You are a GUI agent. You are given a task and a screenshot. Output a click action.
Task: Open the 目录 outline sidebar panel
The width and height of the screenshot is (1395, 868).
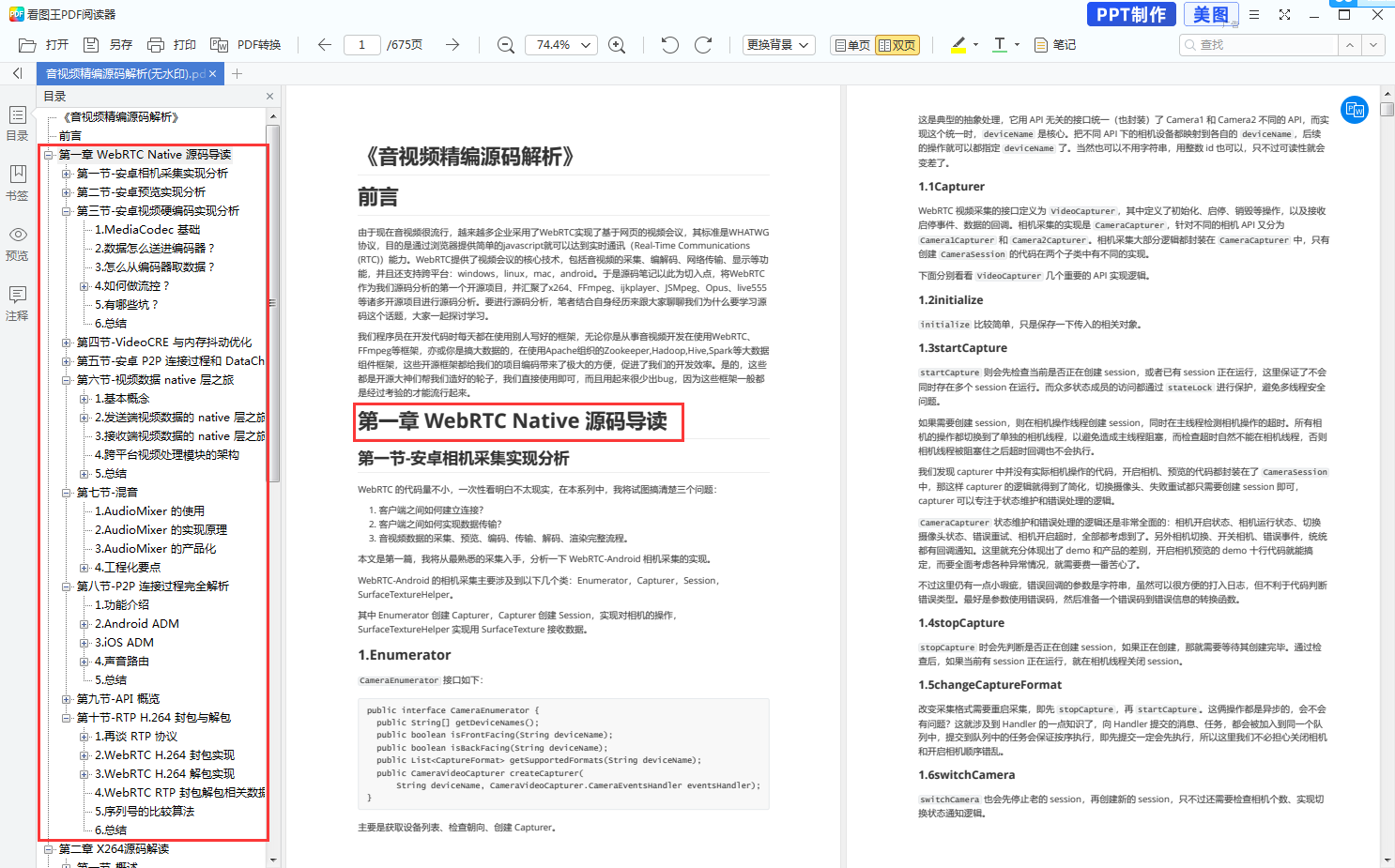pyautogui.click(x=17, y=123)
